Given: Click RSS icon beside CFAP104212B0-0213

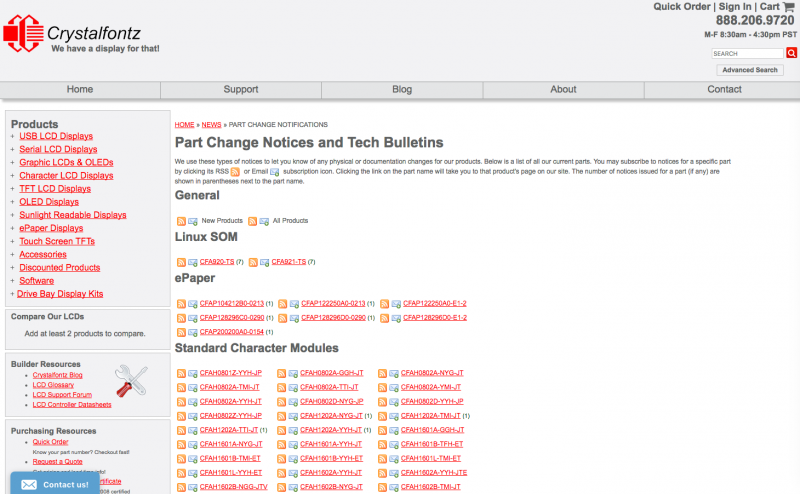Looking at the screenshot, I should pyautogui.click(x=181, y=304).
